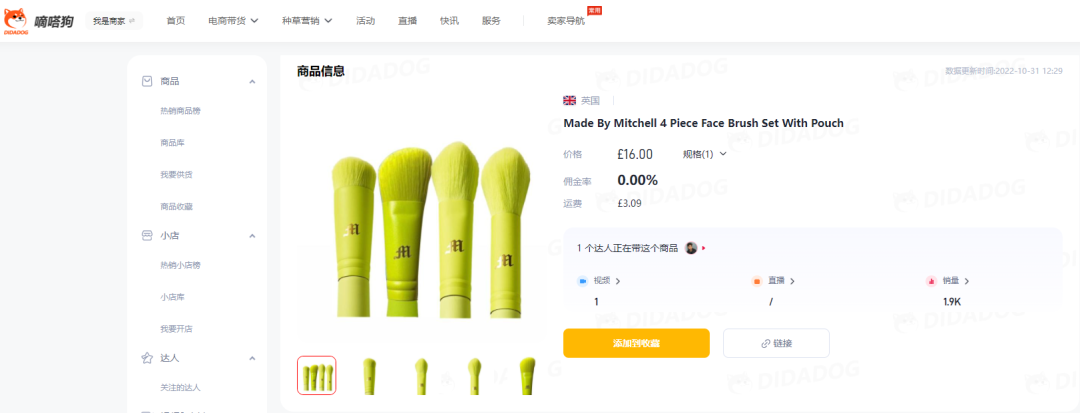Click the orange 直播 live icon
The image size is (1080, 413).
756,281
